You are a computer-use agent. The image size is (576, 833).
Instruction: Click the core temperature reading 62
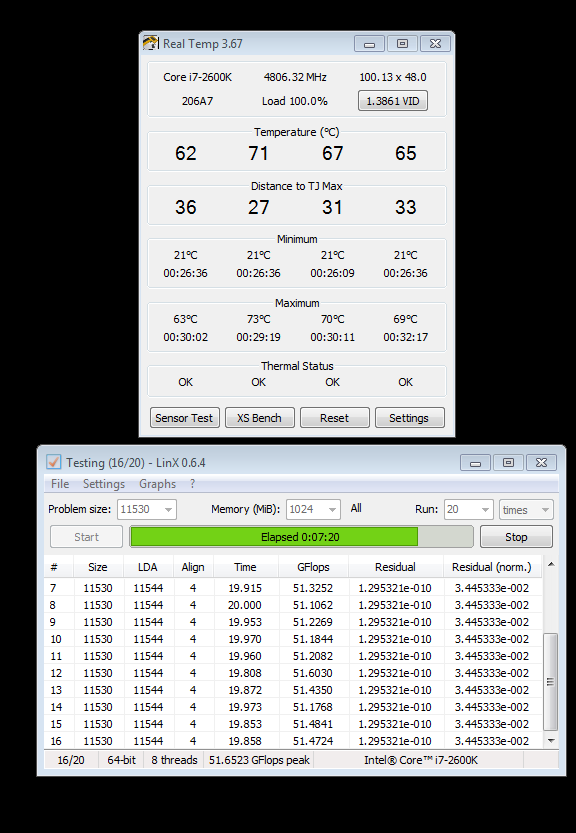coord(185,153)
